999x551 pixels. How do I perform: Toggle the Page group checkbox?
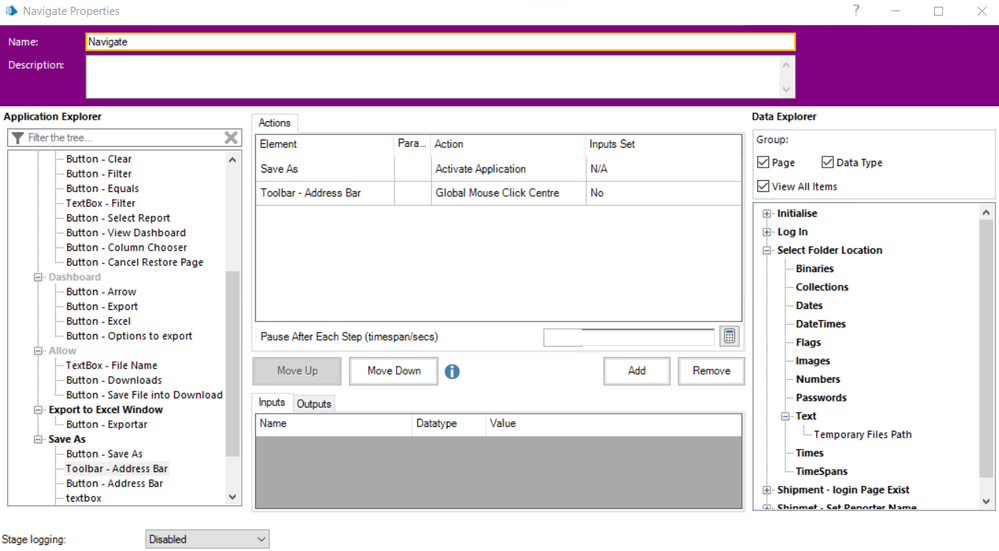(x=764, y=162)
